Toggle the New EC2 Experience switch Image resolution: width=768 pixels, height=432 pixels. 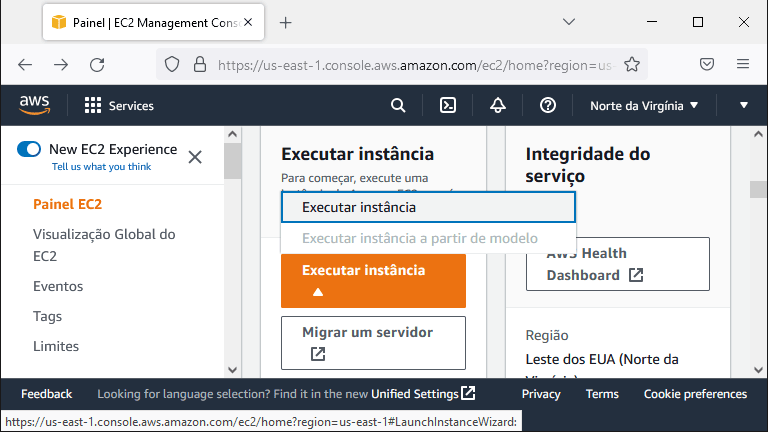29,149
